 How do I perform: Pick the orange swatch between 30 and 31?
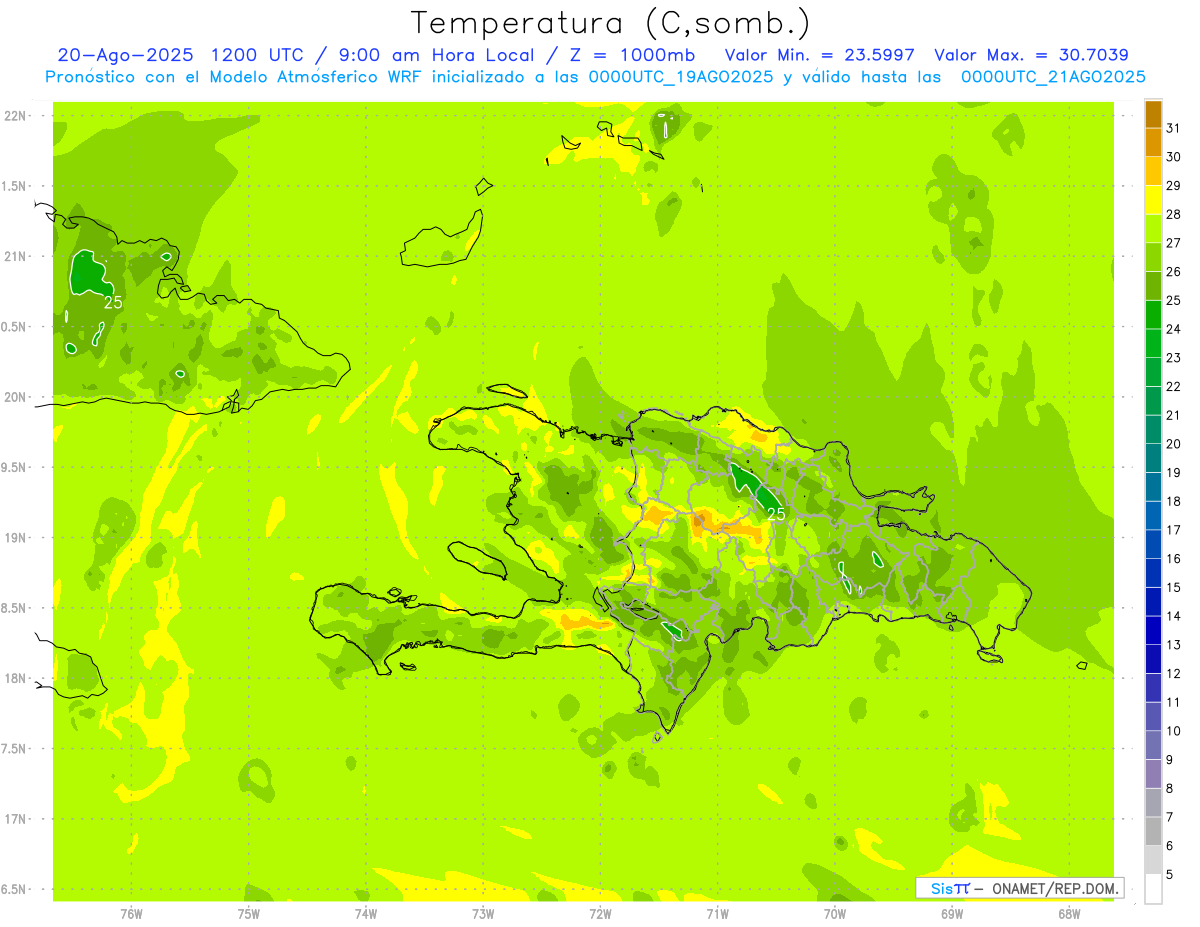pos(1153,142)
